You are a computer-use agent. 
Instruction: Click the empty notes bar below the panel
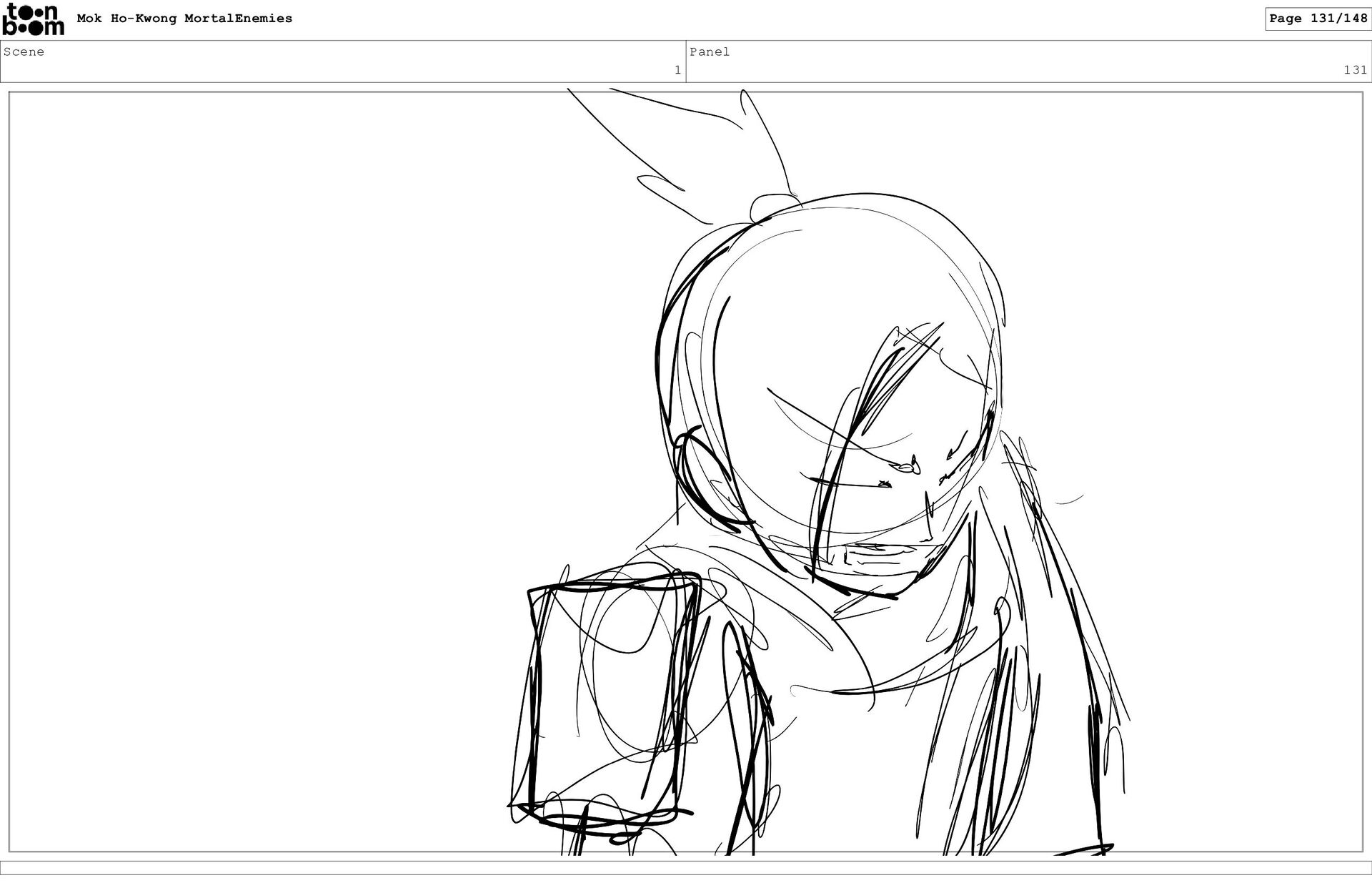click(x=686, y=867)
